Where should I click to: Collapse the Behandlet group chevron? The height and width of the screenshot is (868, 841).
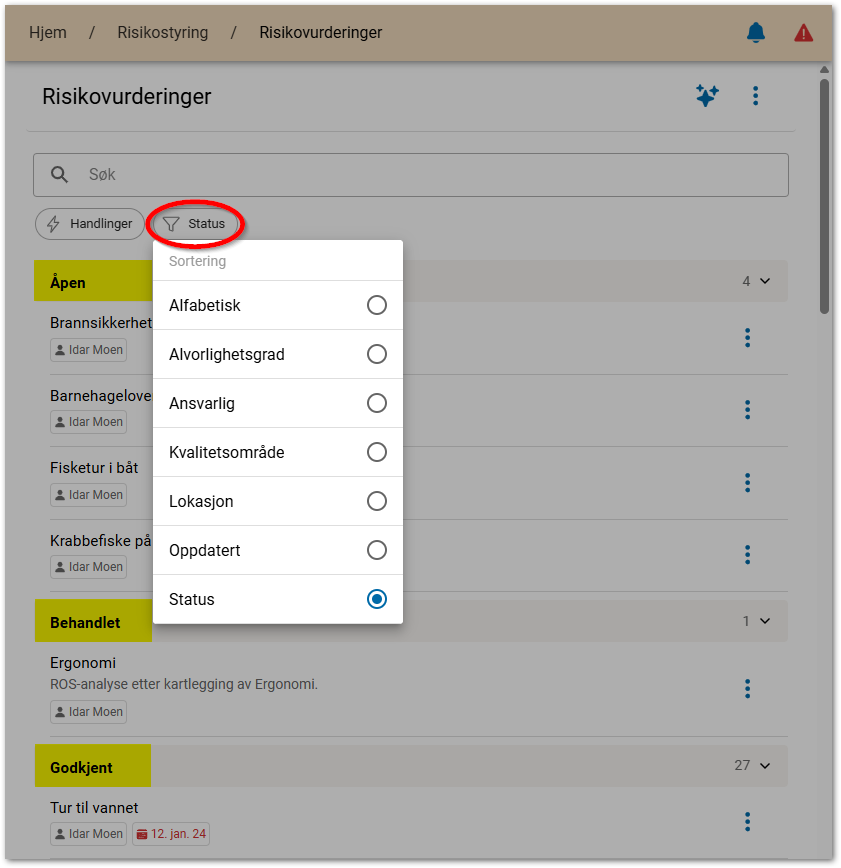[x=765, y=621]
